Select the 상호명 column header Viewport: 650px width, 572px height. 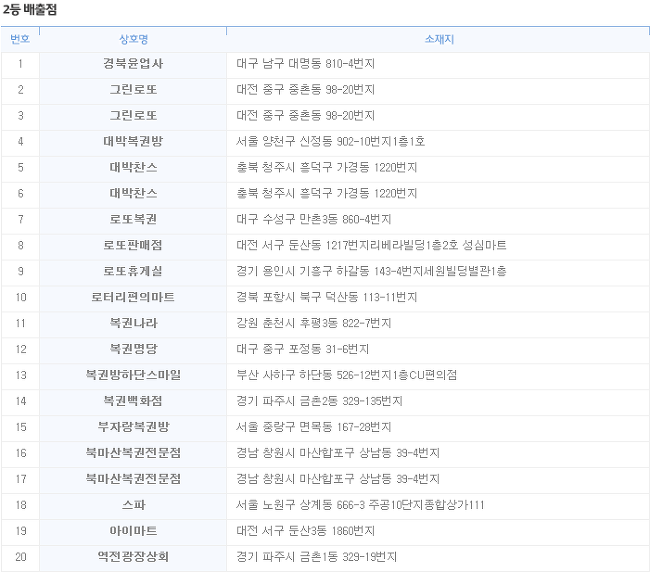(x=133, y=39)
